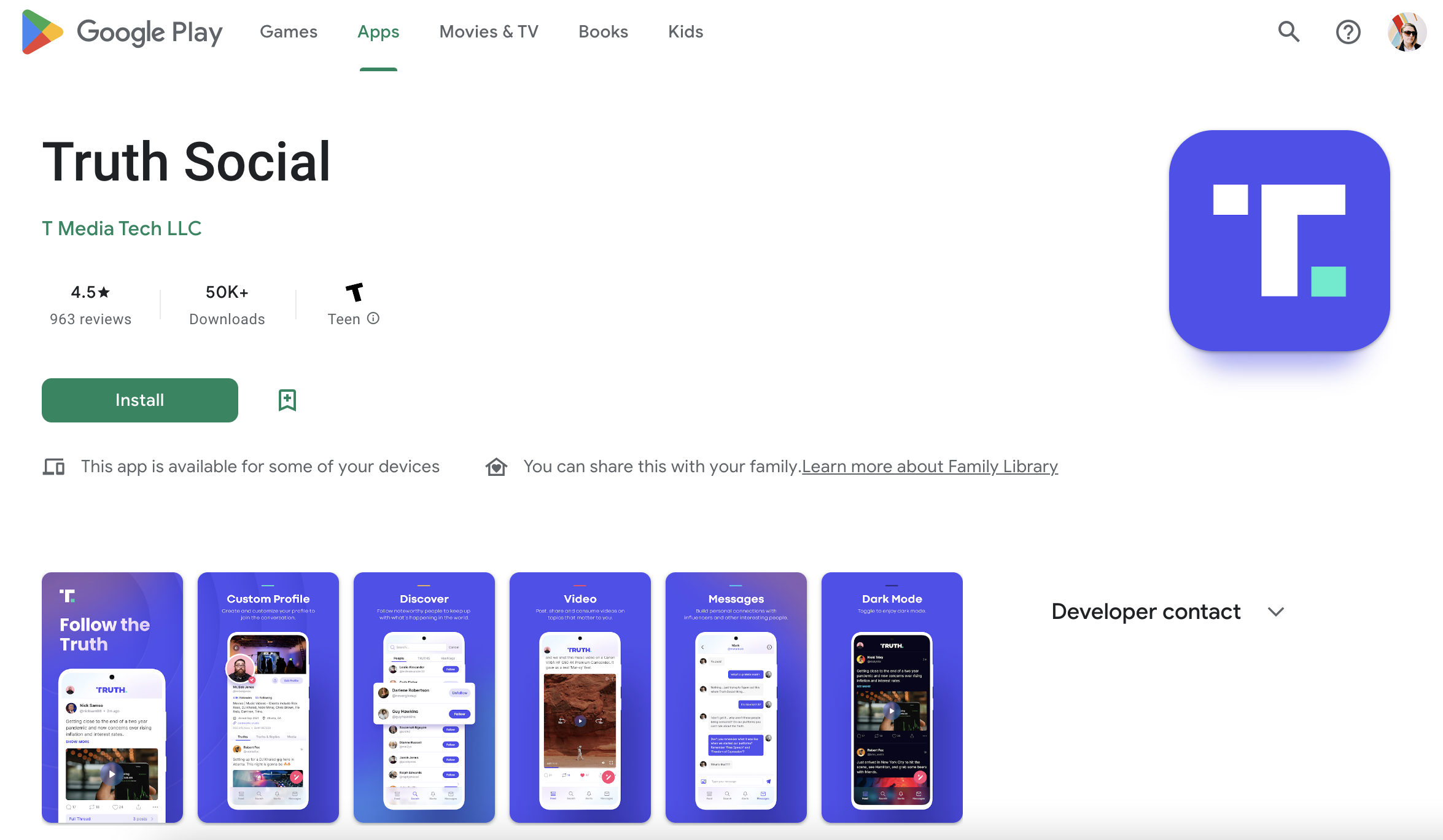Screen dimensions: 1443x840
Task: Add Truth Social to wishlist bookmark
Action: pos(287,400)
